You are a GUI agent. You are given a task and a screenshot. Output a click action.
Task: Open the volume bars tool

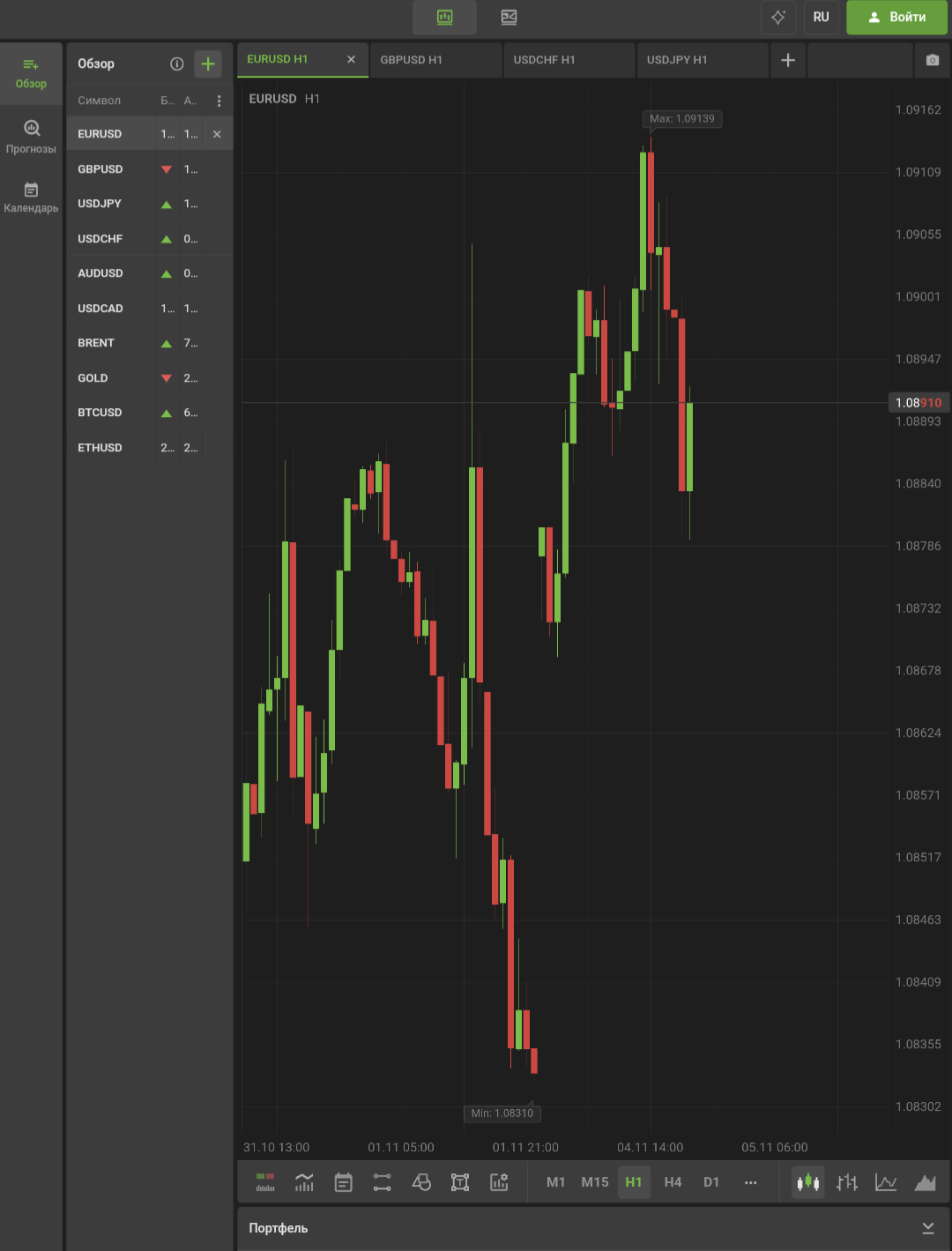point(265,1182)
